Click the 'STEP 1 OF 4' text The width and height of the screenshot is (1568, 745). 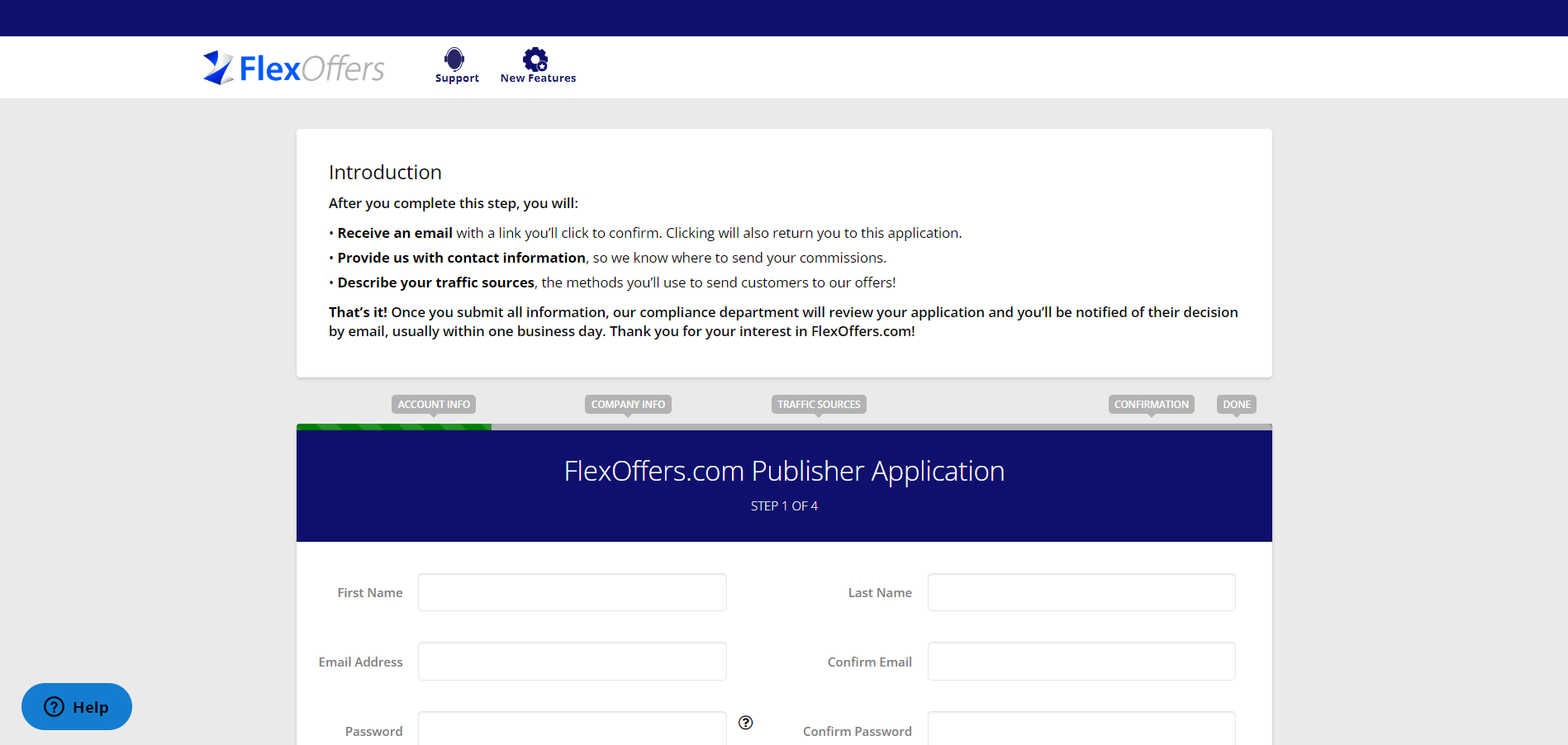coord(784,506)
